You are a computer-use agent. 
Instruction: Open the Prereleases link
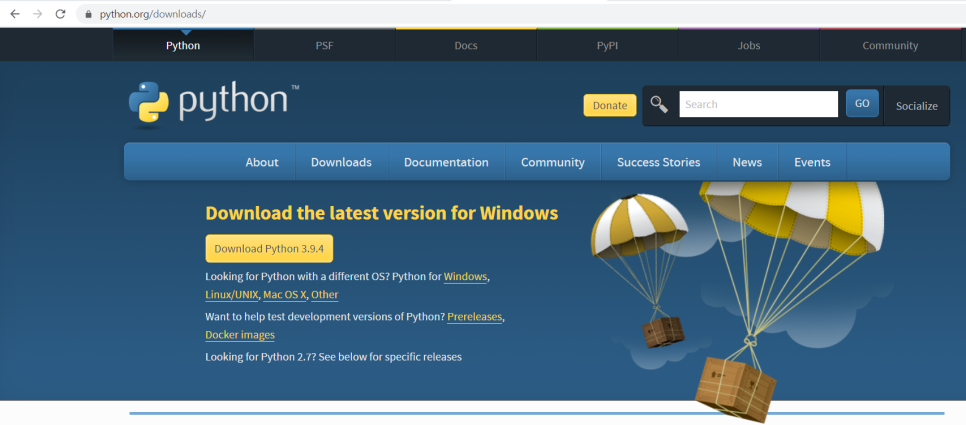coord(474,317)
